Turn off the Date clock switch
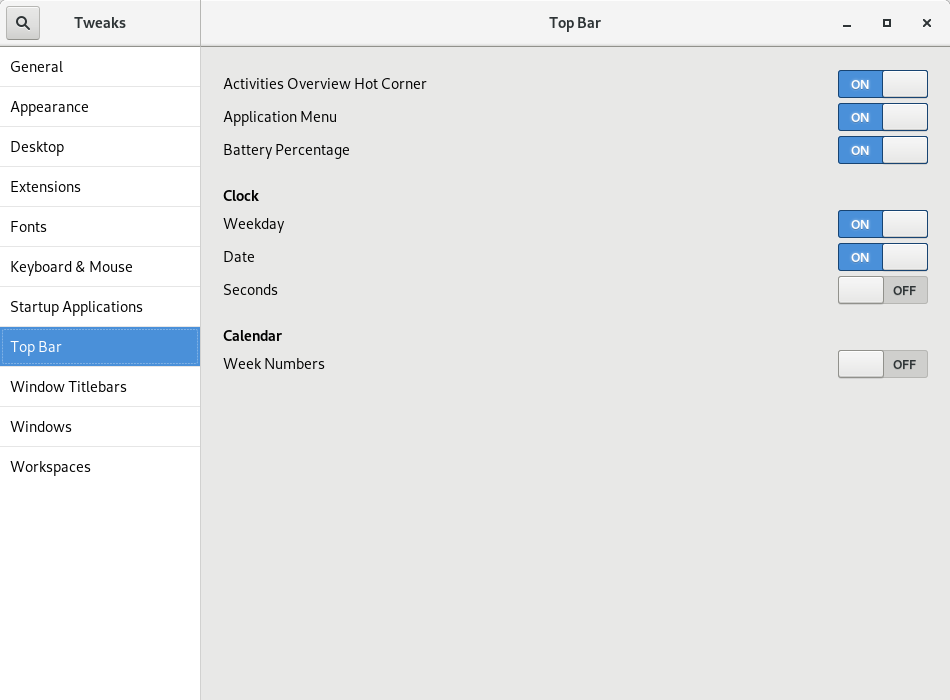 coord(882,257)
